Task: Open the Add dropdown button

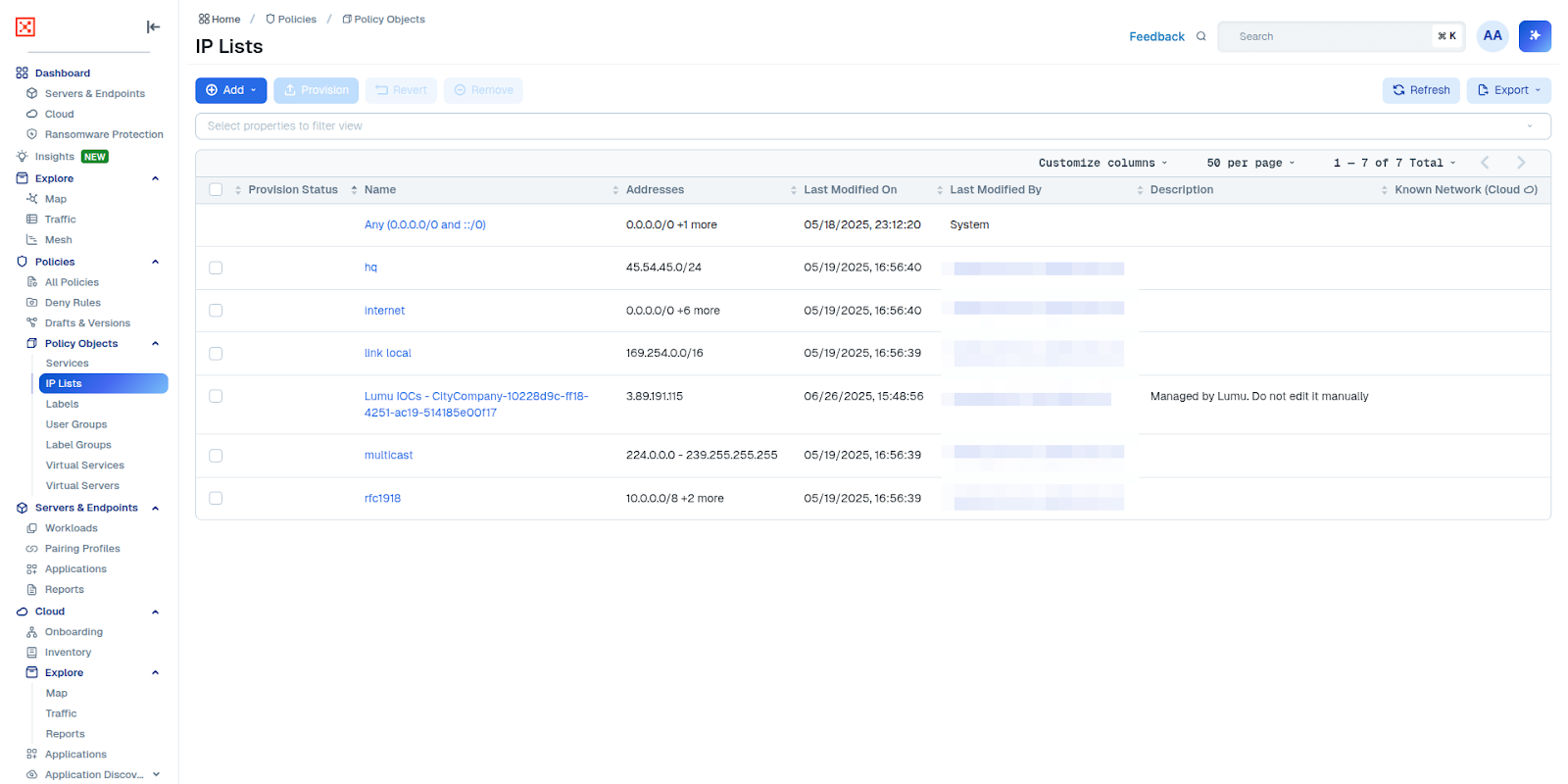Action: (x=231, y=90)
